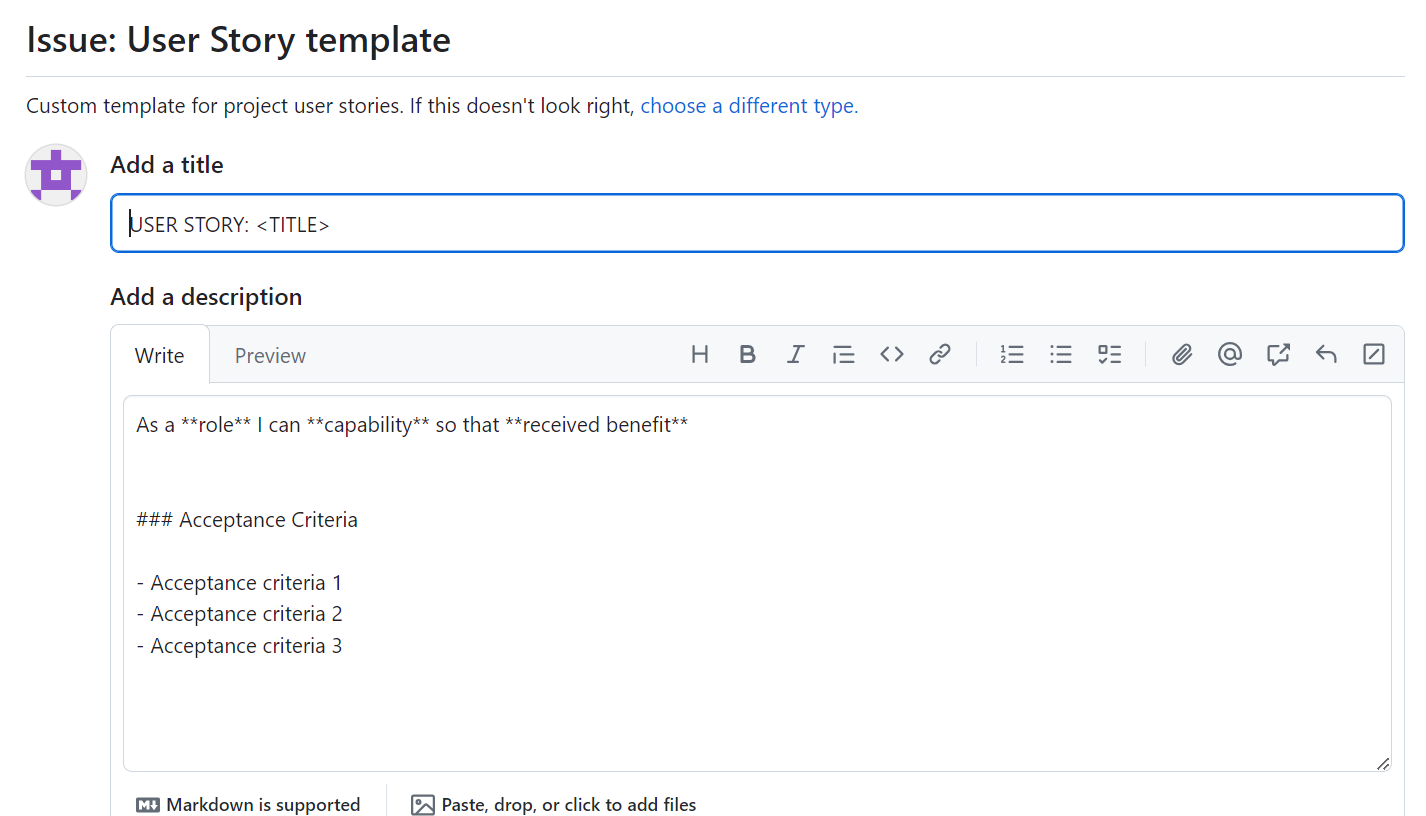Focus the issue title input field

tap(757, 224)
